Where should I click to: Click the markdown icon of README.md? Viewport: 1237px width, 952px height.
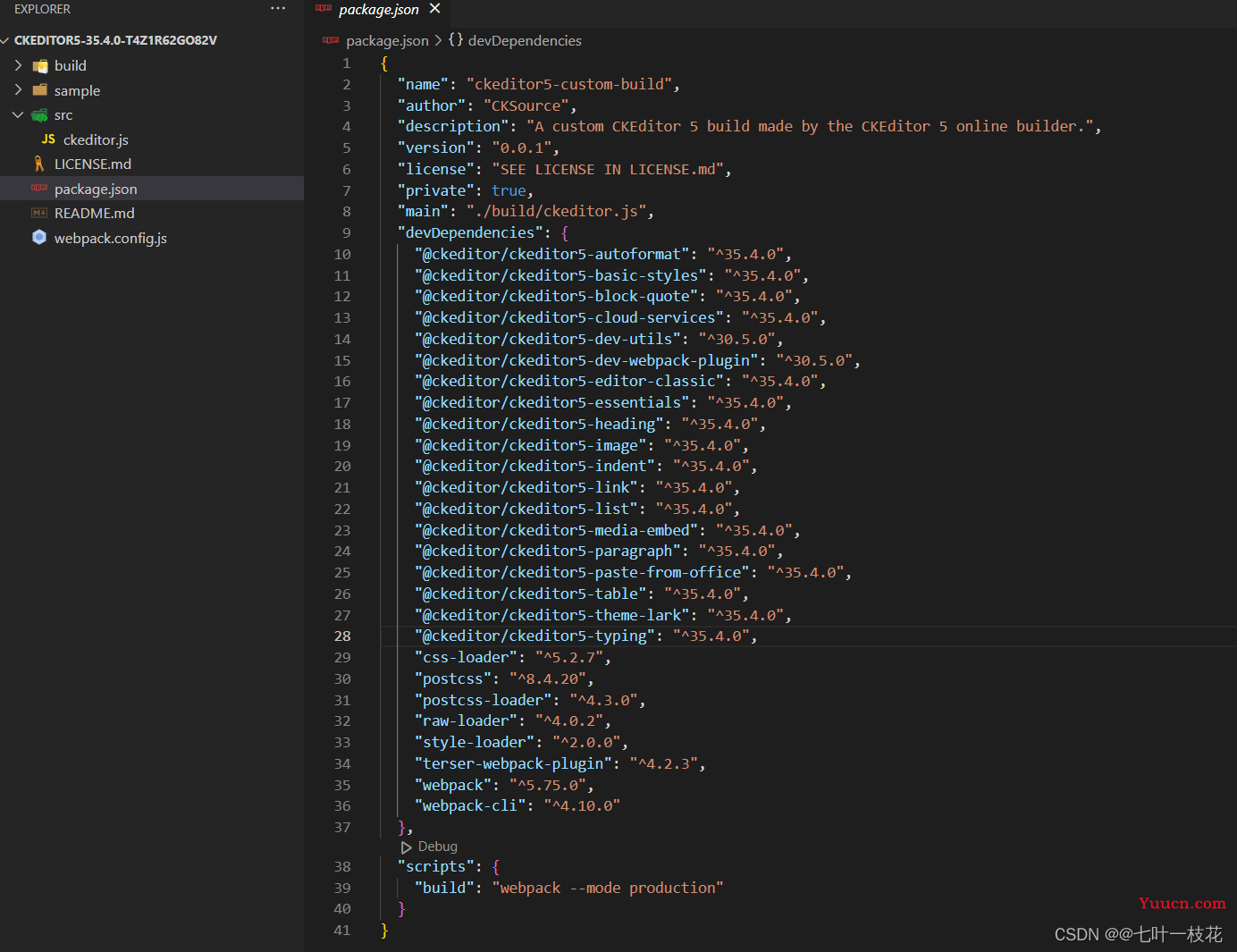(39, 213)
